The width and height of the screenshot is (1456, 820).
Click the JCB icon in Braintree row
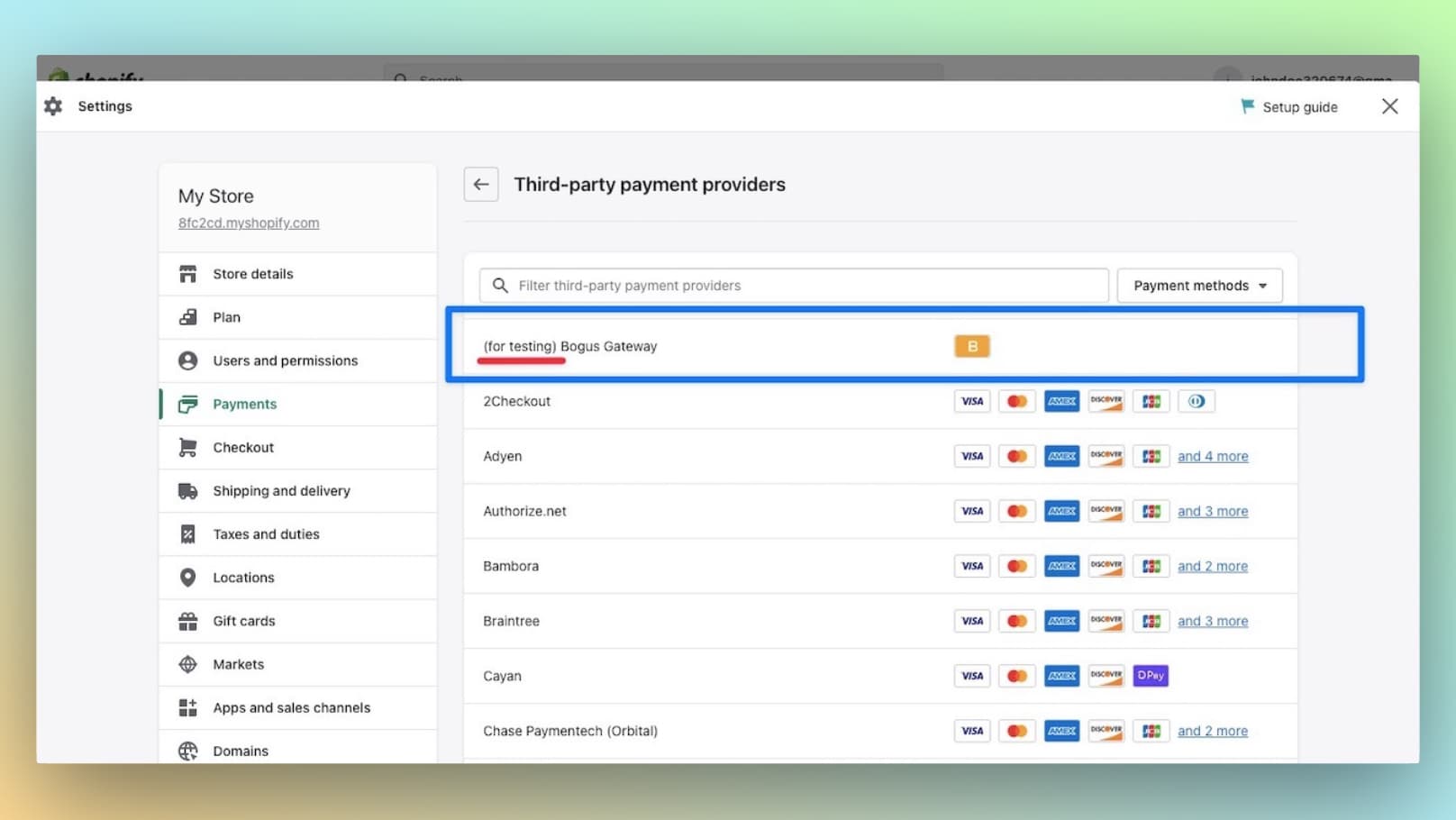pos(1151,621)
